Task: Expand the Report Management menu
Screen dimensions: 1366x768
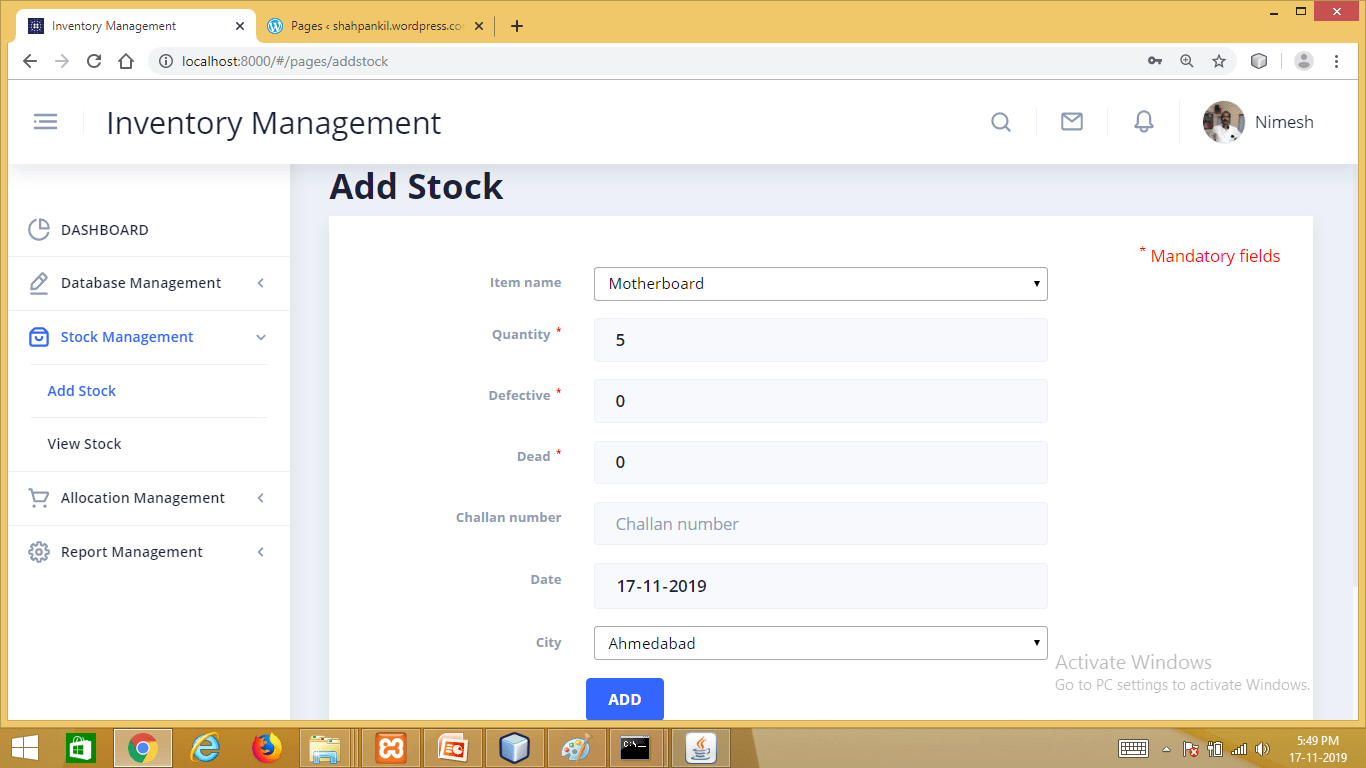Action: pyautogui.click(x=261, y=551)
